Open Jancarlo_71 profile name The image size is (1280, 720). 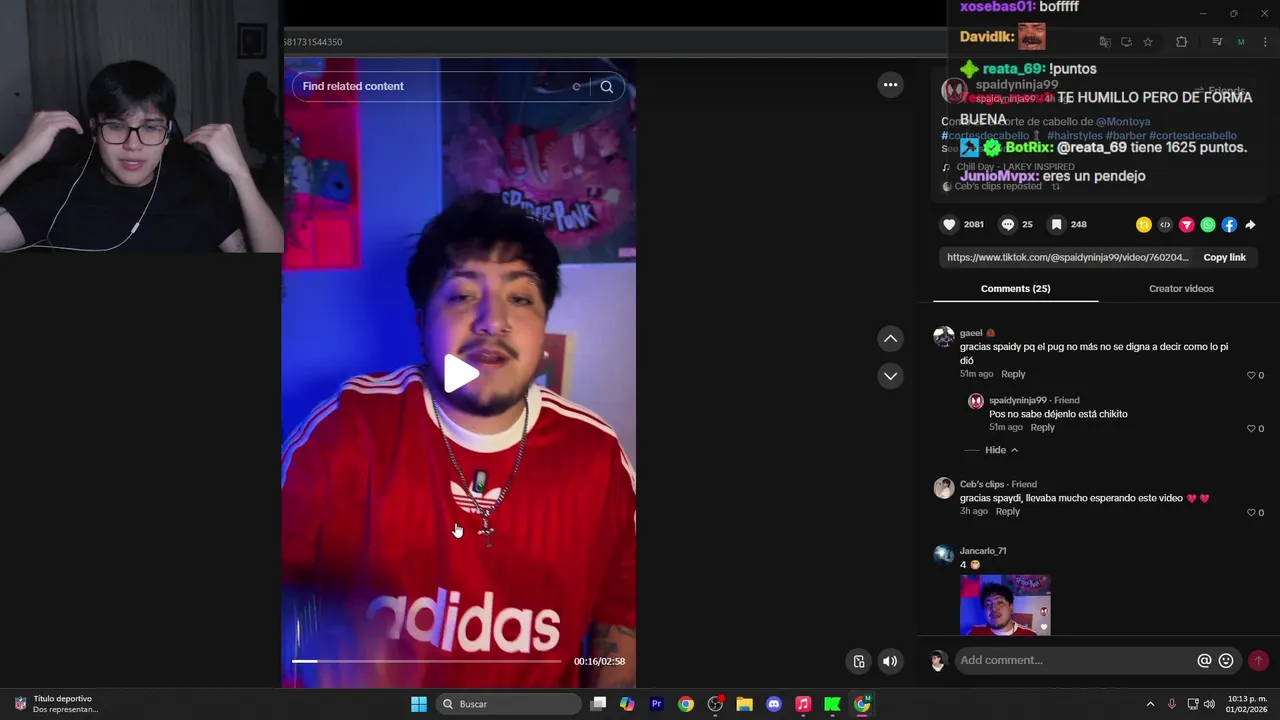(983, 551)
